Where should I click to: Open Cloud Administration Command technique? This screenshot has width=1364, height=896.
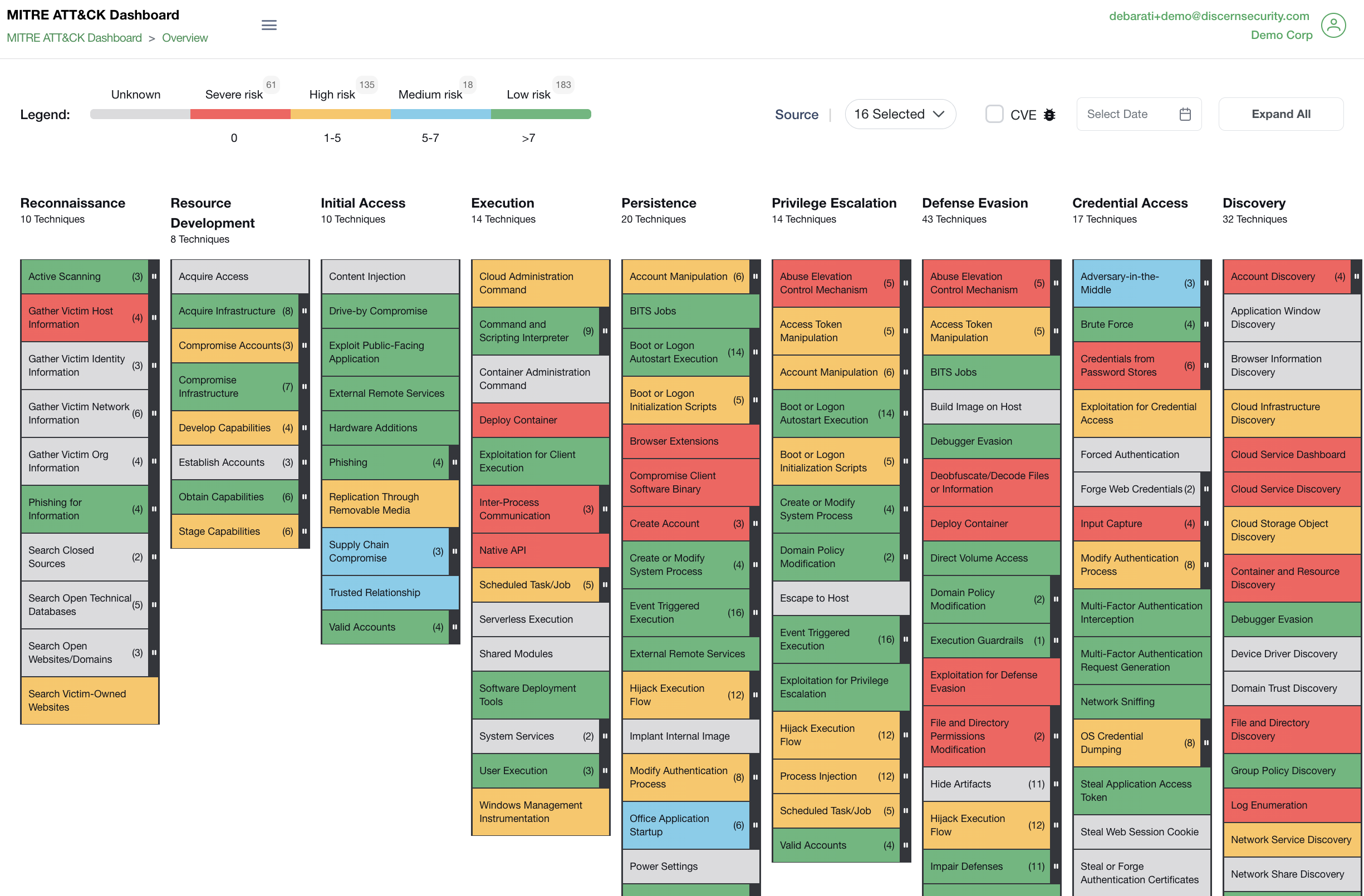pyautogui.click(x=541, y=284)
